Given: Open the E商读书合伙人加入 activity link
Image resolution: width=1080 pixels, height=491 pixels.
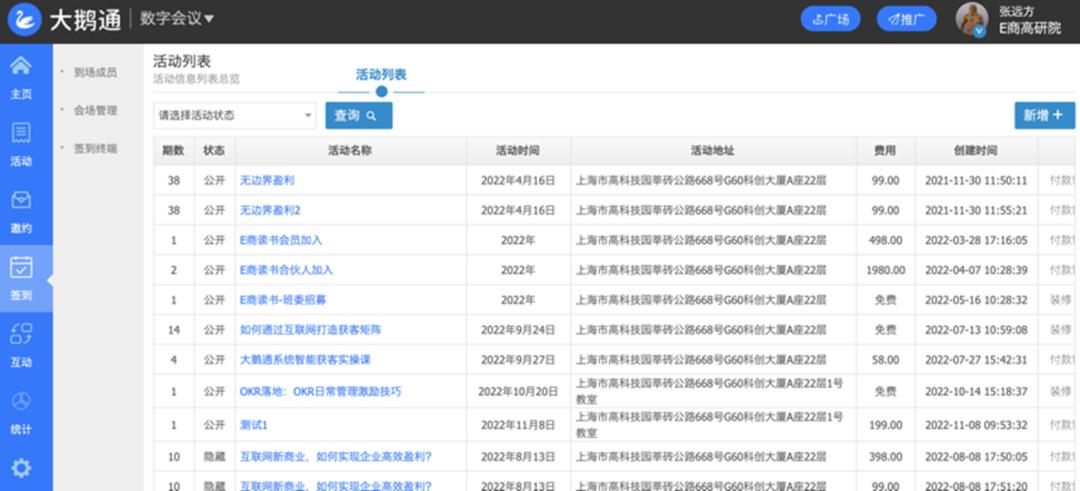Looking at the screenshot, I should [x=287, y=270].
